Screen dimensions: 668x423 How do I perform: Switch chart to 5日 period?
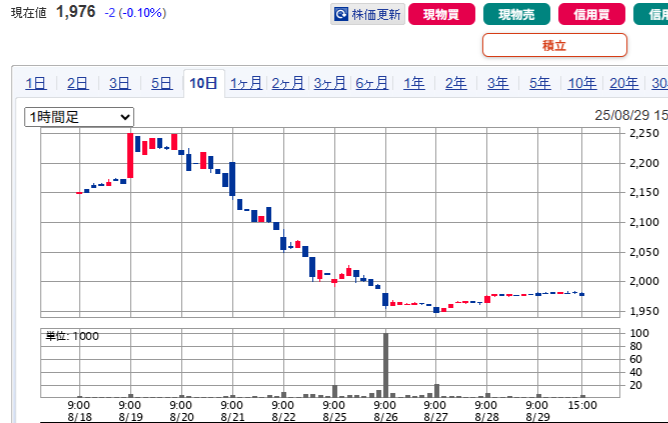[161, 83]
